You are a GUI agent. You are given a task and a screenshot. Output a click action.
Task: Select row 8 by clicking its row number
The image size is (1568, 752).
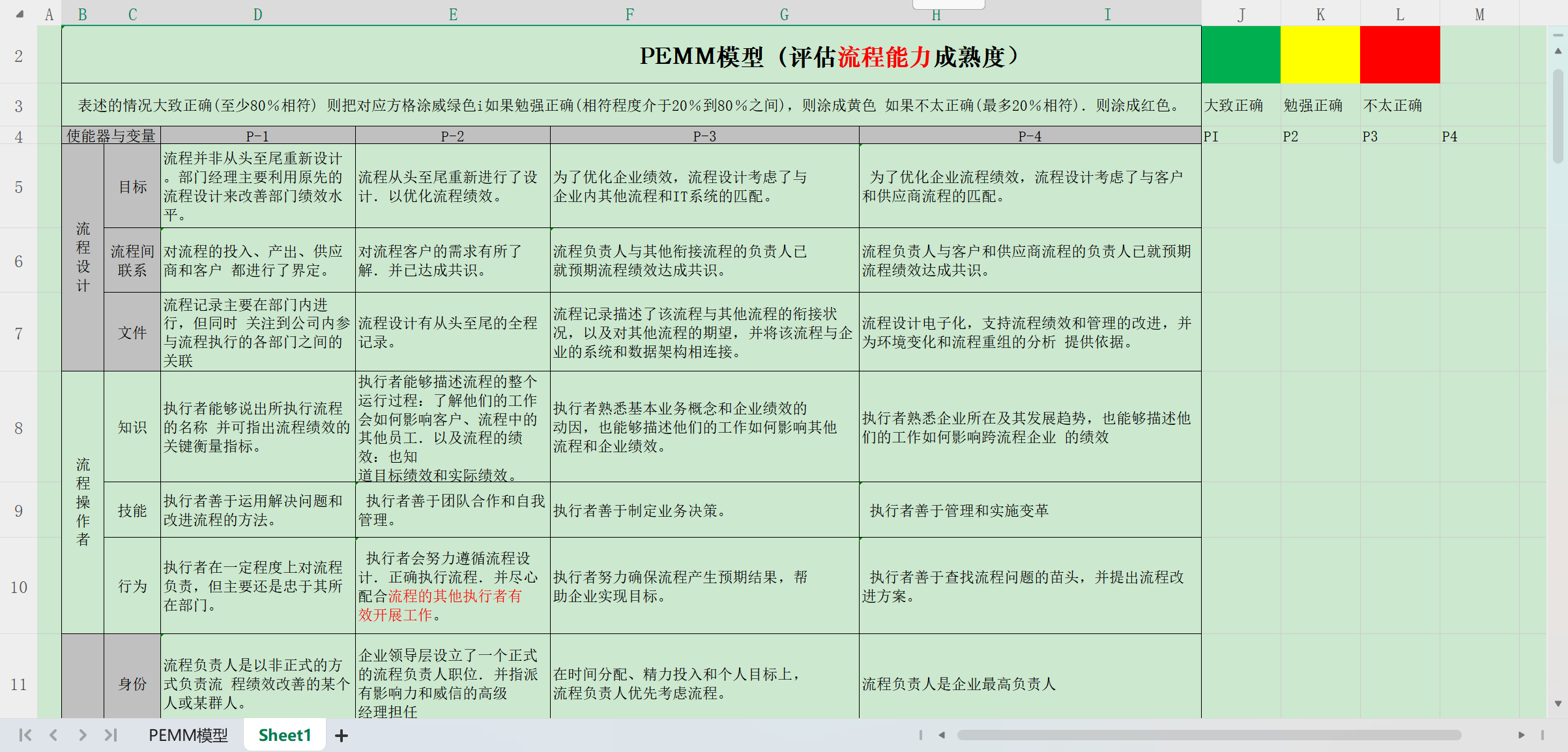18,428
